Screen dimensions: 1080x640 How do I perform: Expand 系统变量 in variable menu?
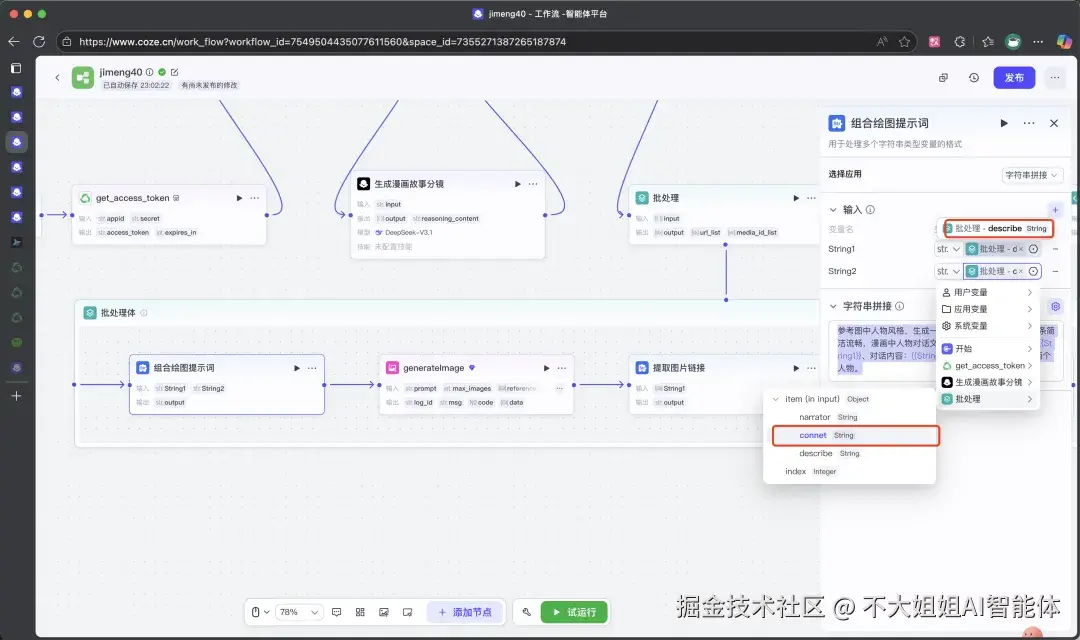point(988,326)
